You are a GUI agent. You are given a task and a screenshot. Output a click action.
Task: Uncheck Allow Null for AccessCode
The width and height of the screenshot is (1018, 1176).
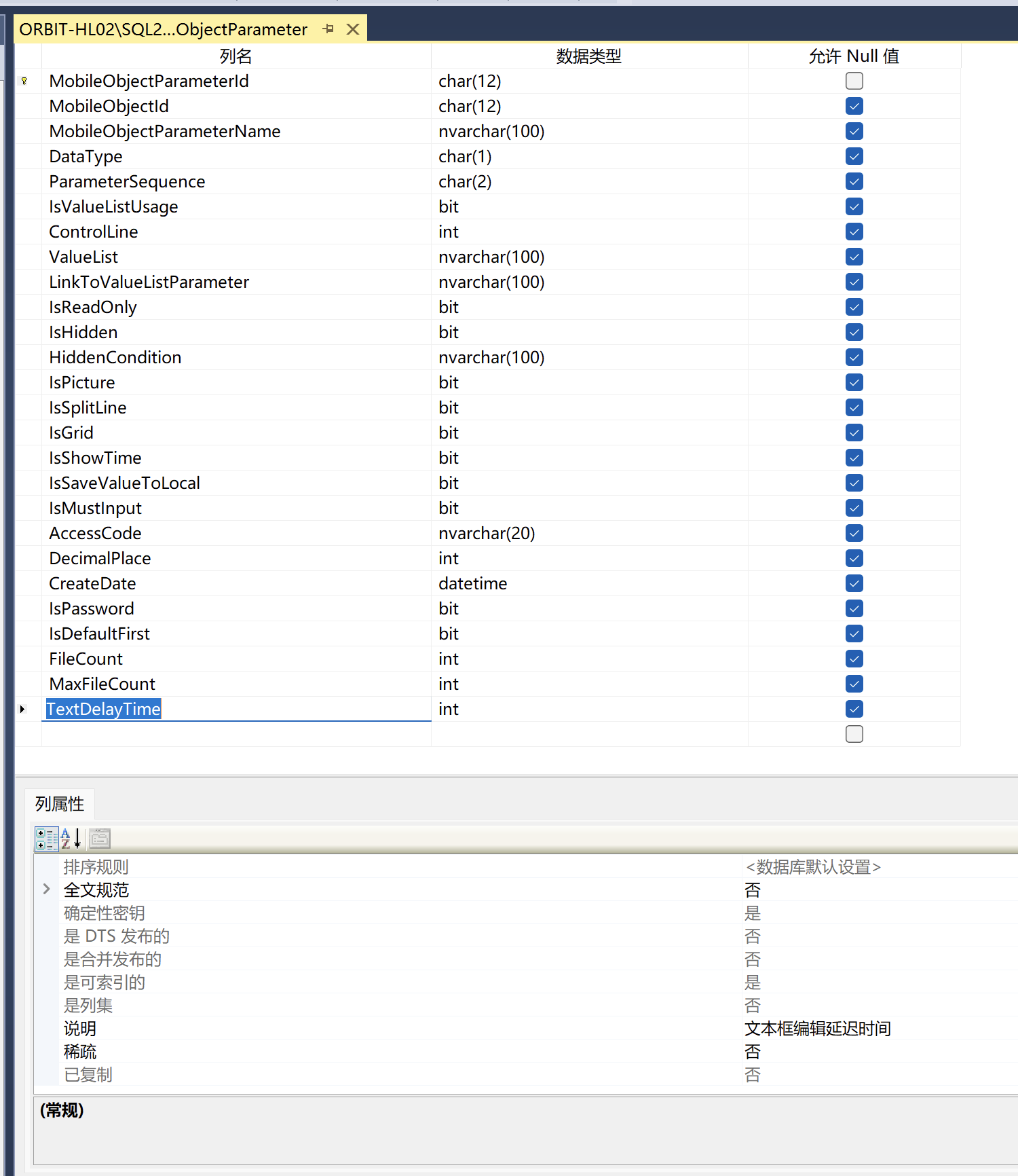coord(854,533)
